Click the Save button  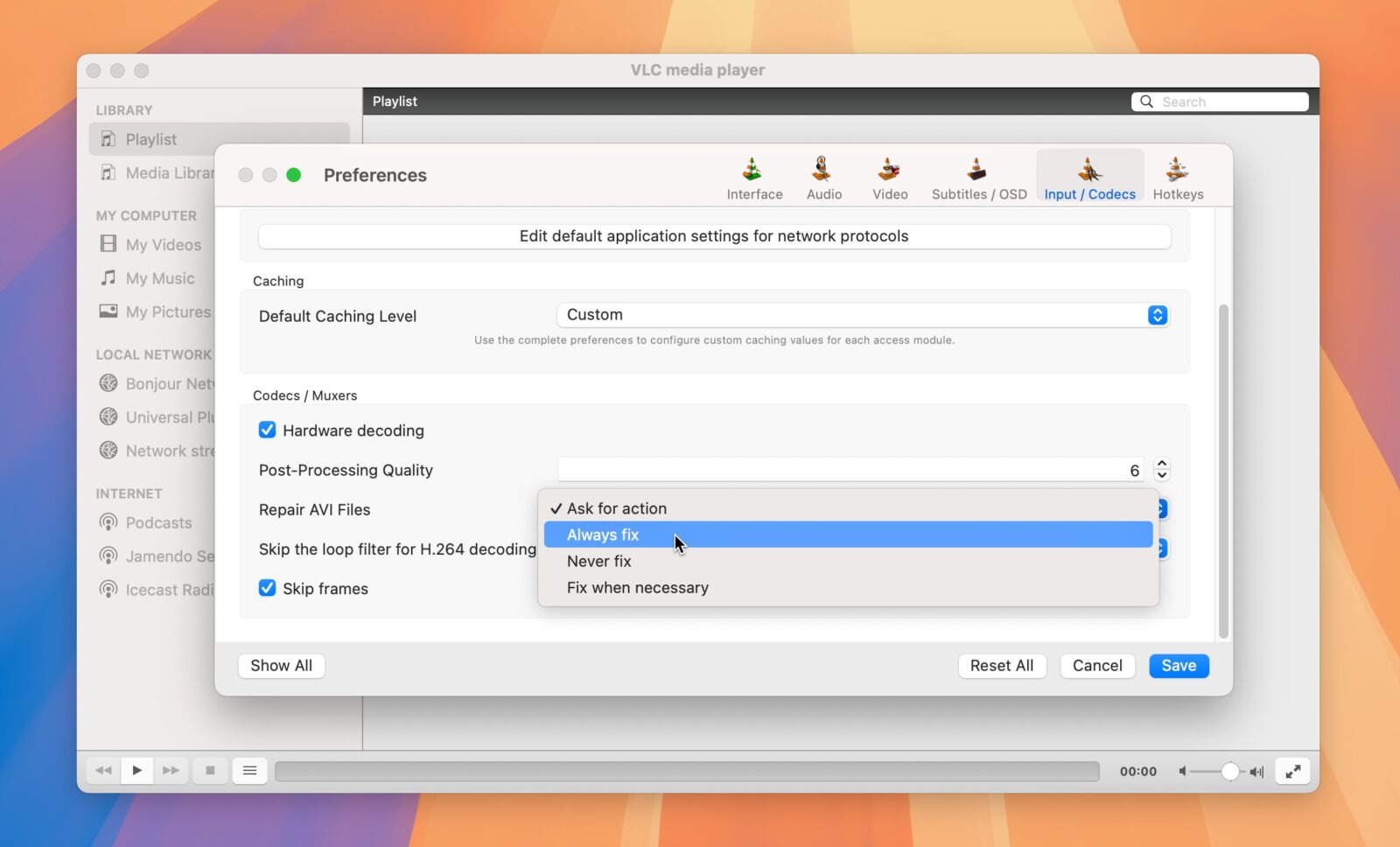pyautogui.click(x=1178, y=666)
